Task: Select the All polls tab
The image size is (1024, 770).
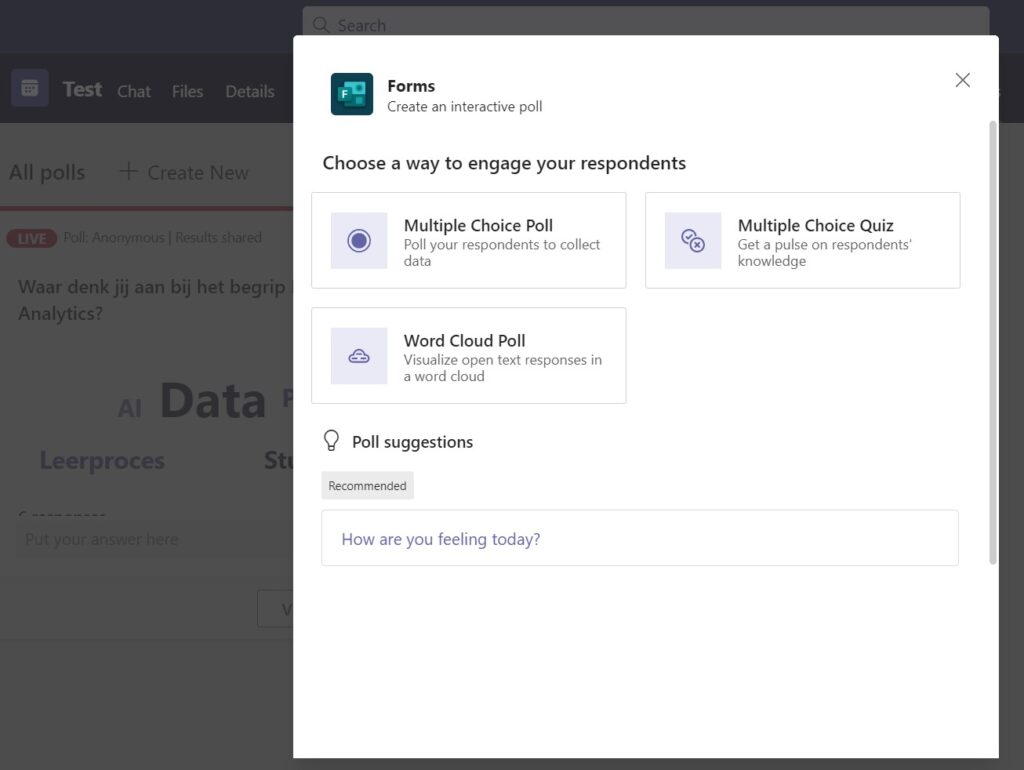Action: [46, 172]
